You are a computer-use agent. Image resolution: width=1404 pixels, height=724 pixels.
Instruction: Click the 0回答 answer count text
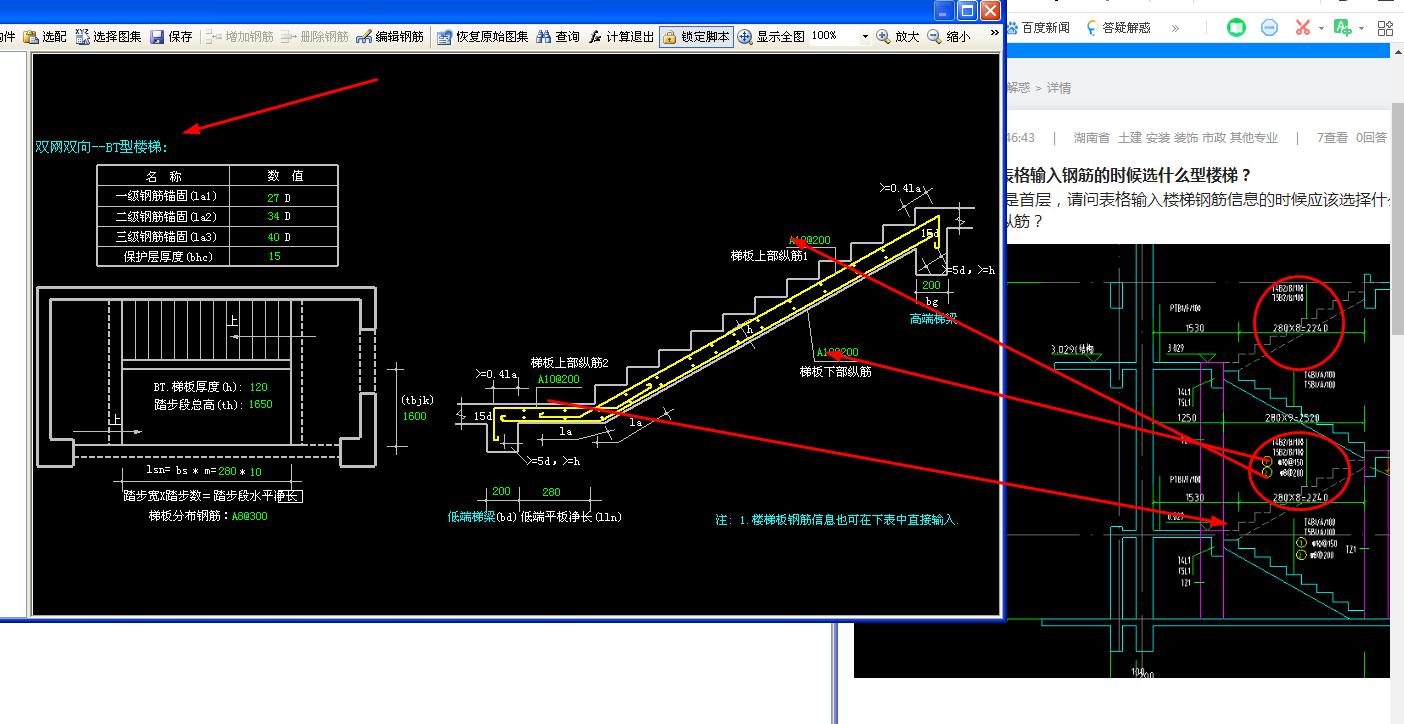1371,138
